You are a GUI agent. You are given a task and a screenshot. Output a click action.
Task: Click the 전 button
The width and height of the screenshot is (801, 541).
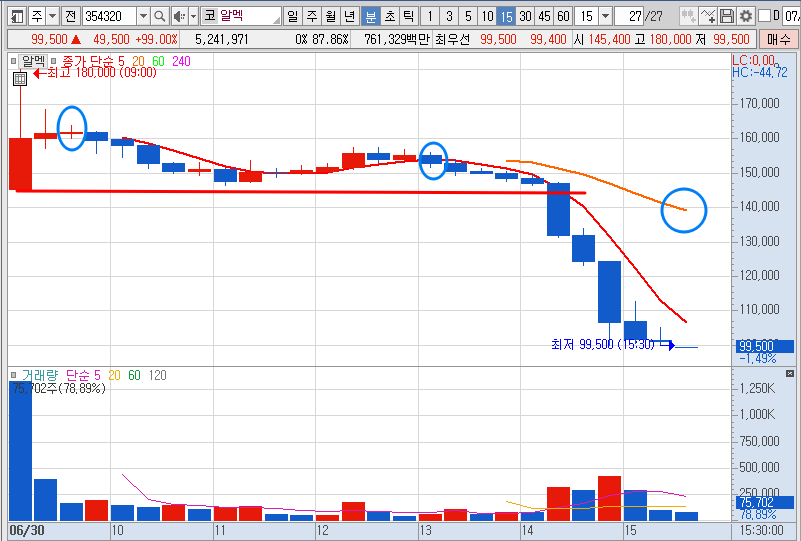(70, 16)
